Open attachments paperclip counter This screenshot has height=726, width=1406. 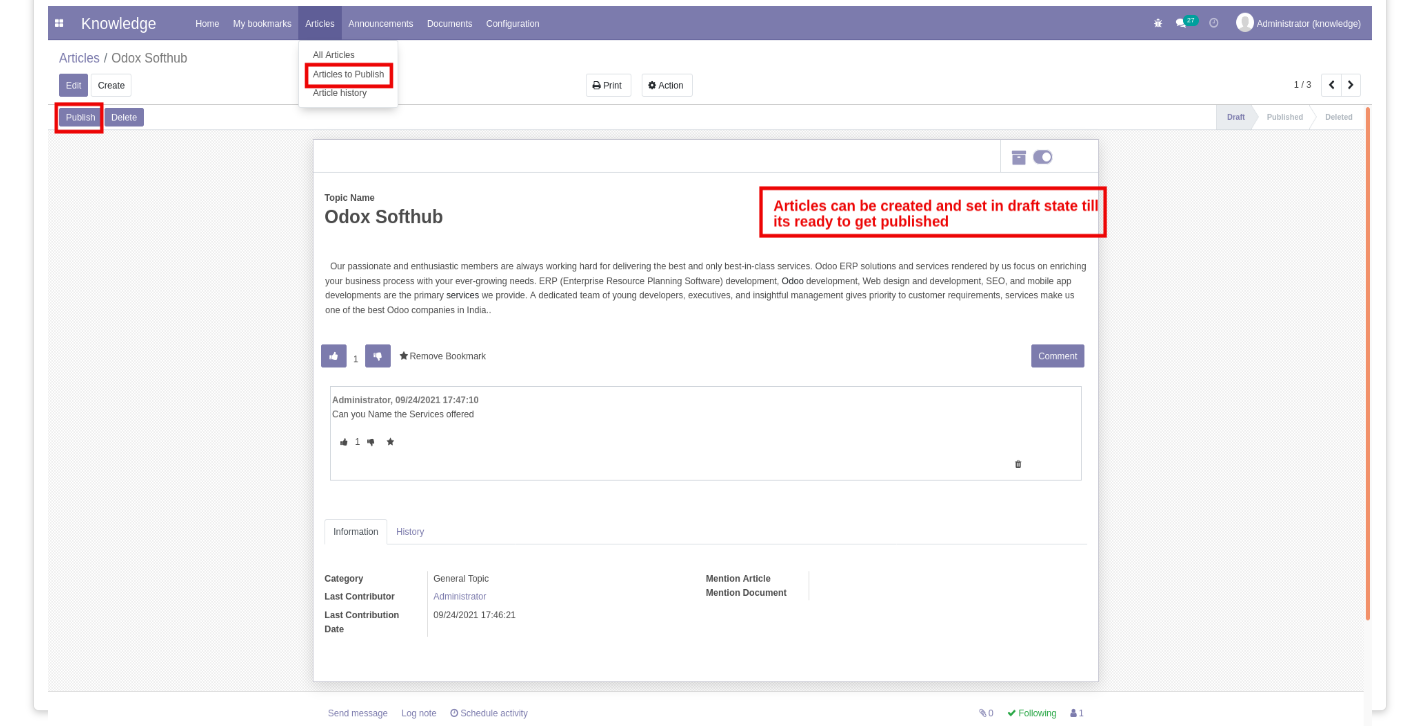tap(986, 713)
